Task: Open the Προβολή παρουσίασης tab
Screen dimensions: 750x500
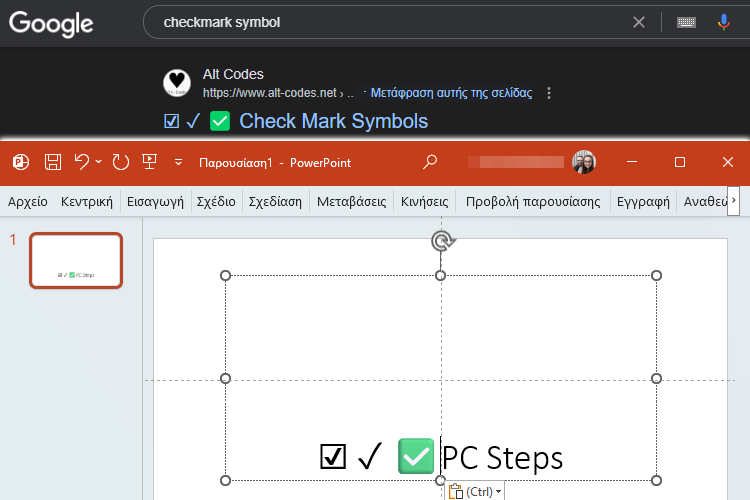Action: point(533,201)
